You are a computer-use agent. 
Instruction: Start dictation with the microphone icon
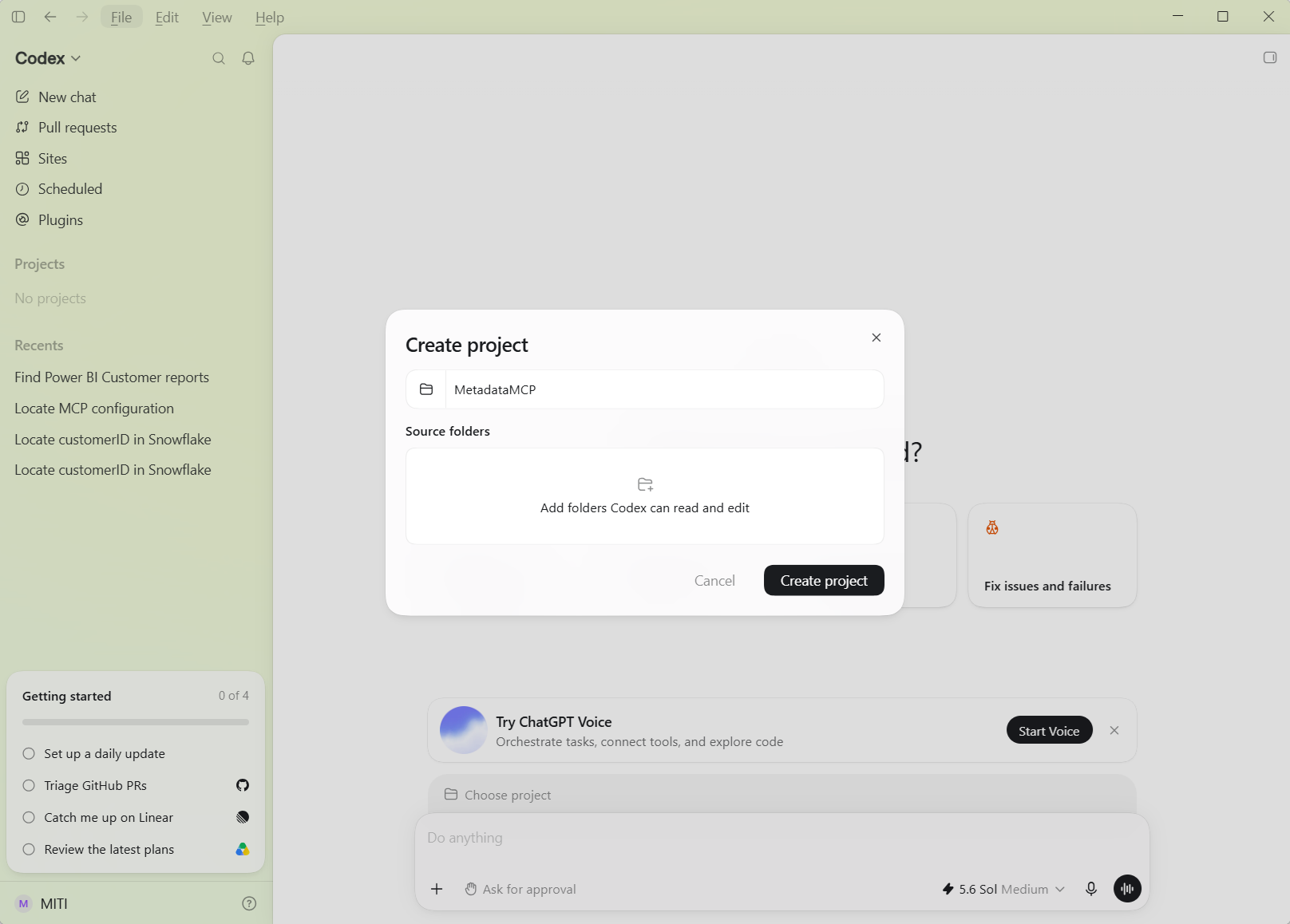point(1091,889)
